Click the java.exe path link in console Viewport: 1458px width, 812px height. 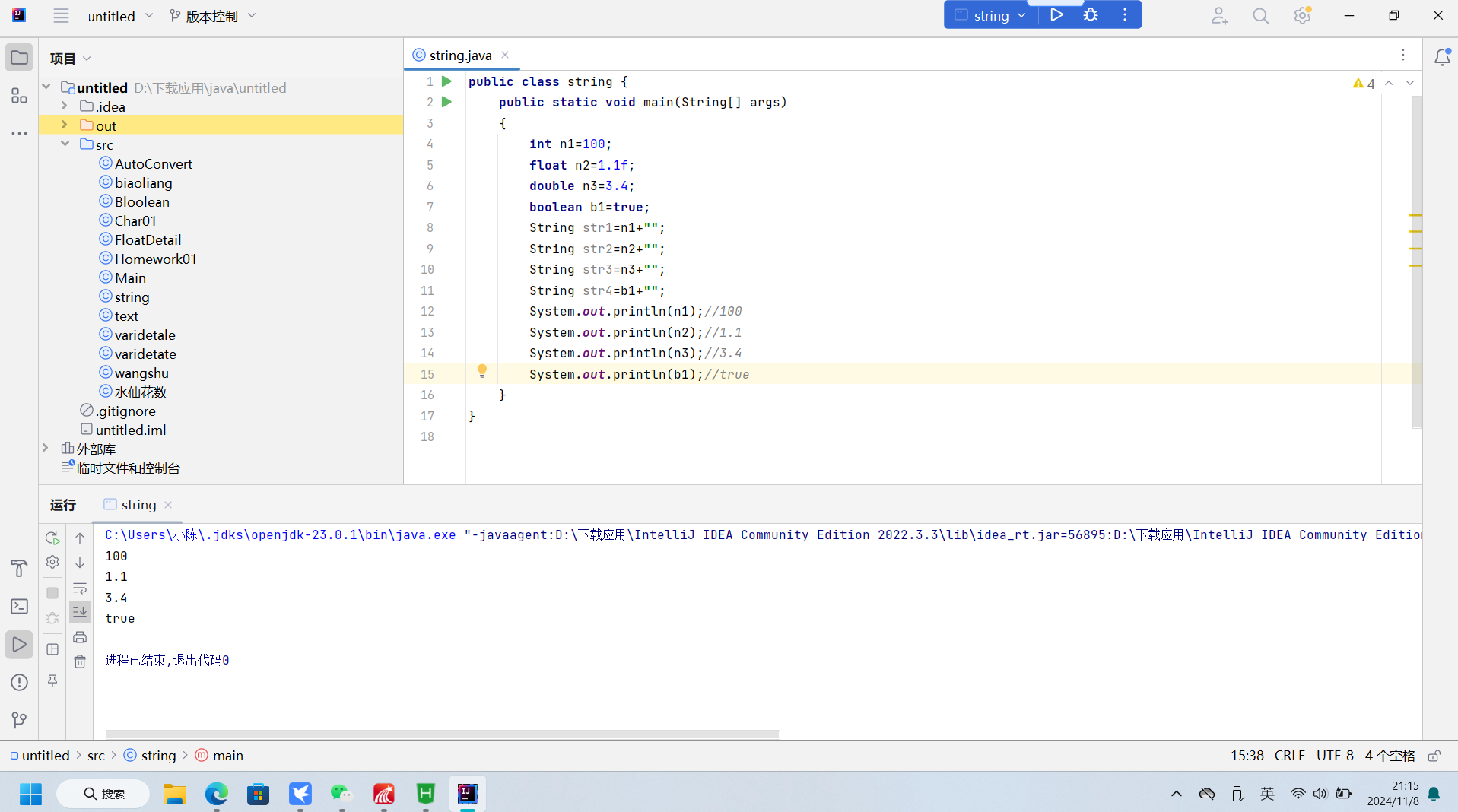point(280,534)
